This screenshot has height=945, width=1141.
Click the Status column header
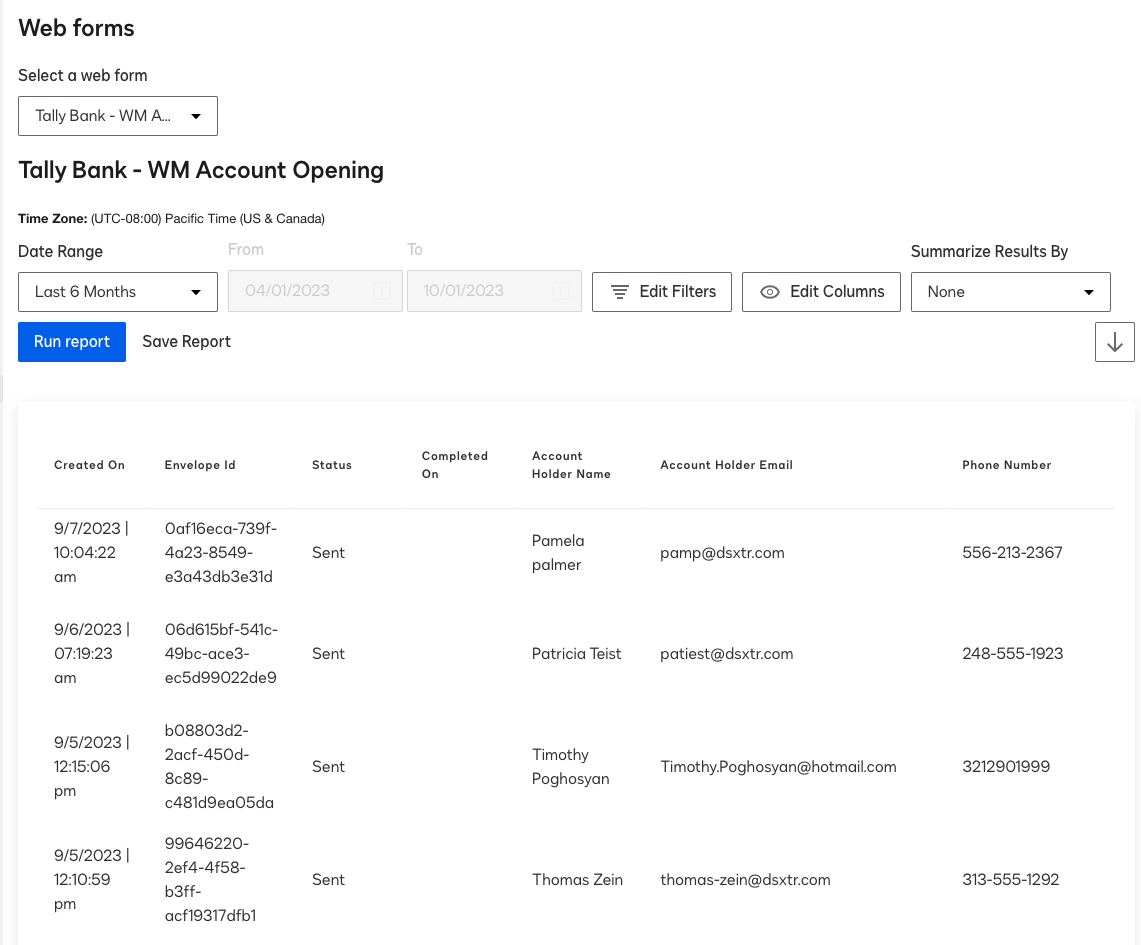click(x=331, y=464)
